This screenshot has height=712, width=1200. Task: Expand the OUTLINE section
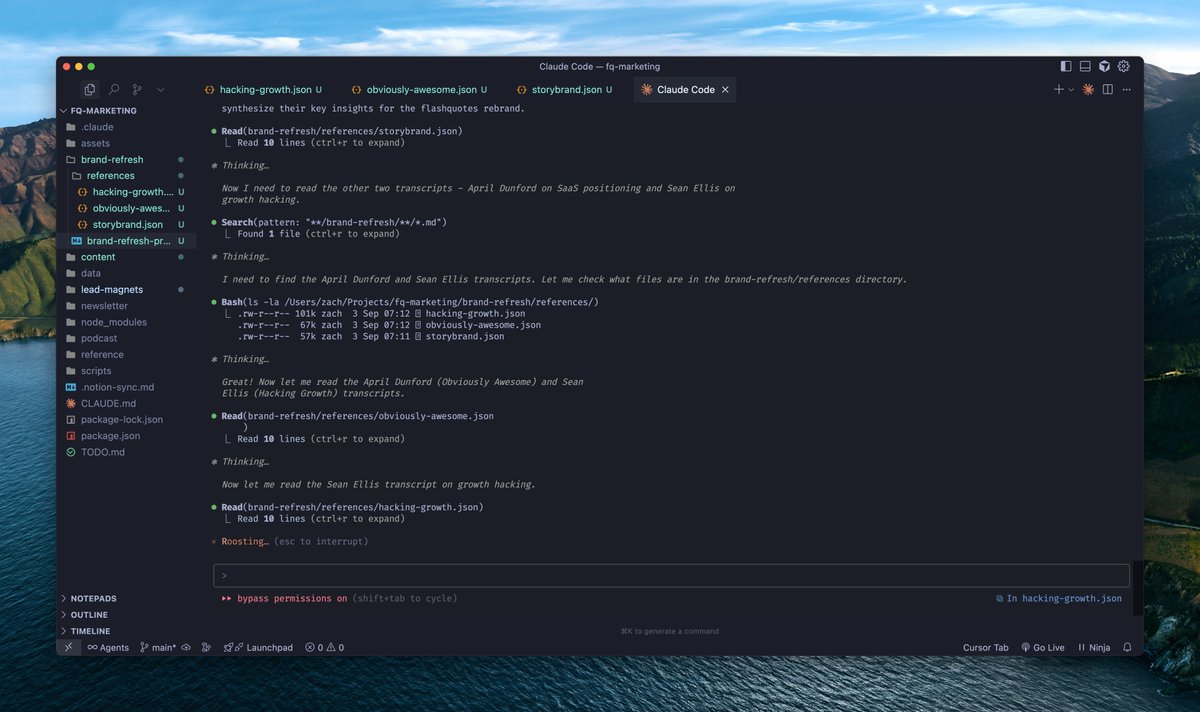[127, 615]
